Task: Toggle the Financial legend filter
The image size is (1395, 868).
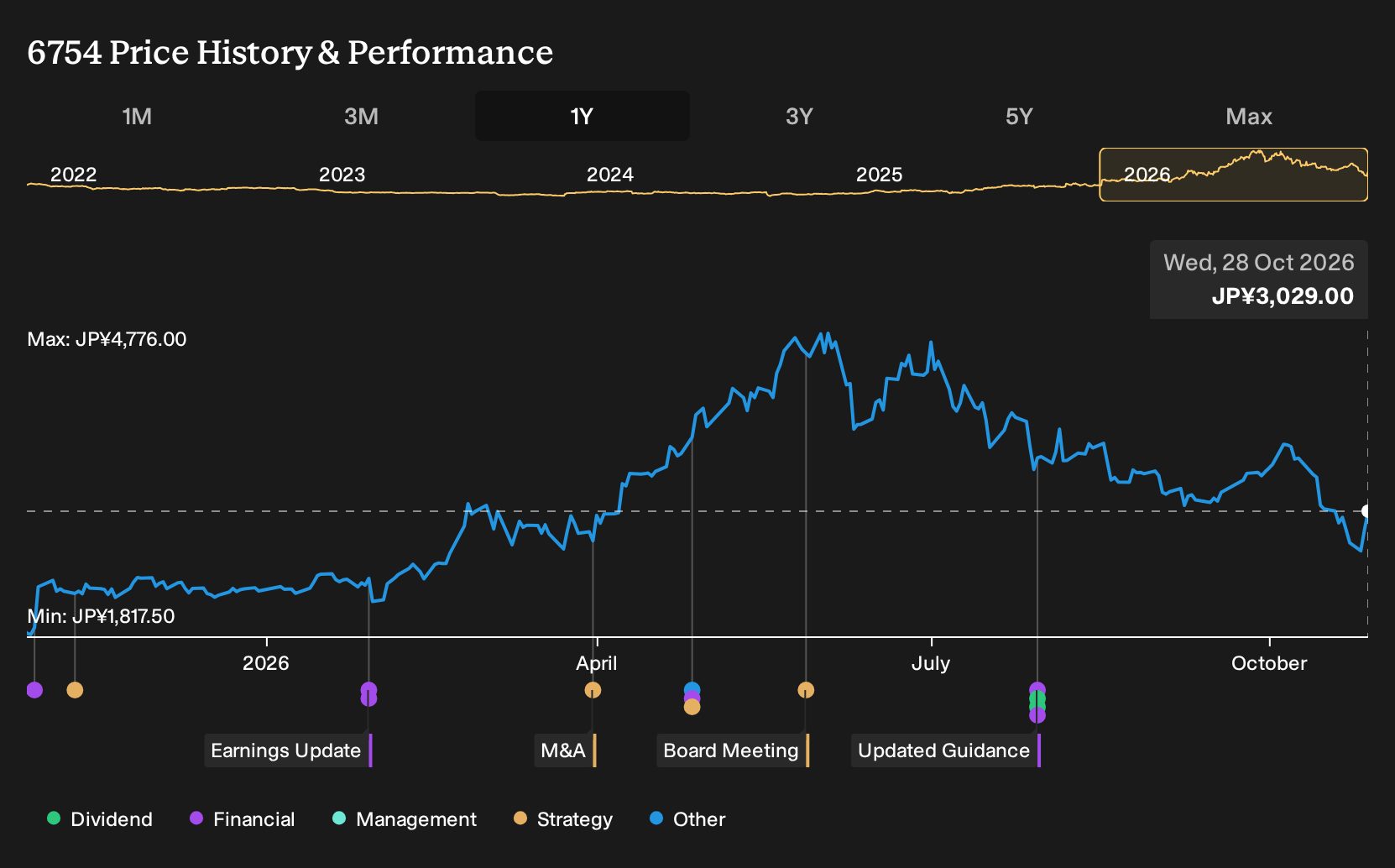Action: (x=243, y=819)
